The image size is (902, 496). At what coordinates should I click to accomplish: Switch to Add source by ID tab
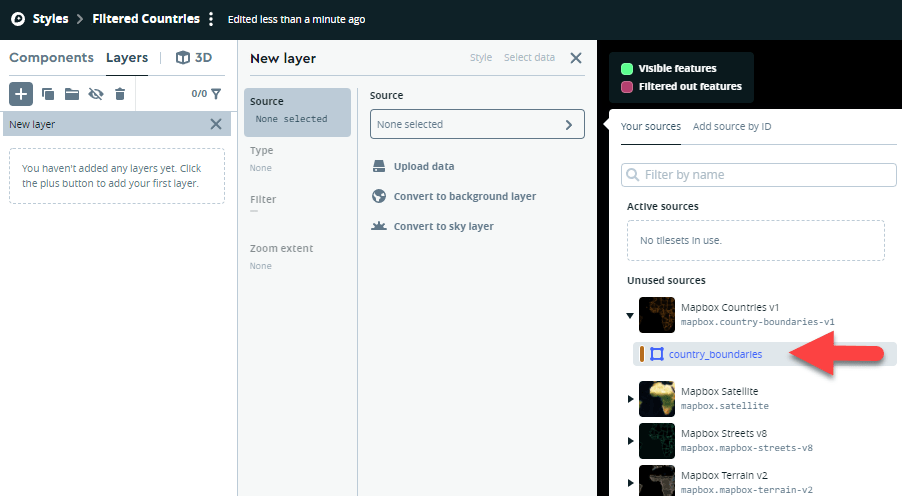[732, 127]
